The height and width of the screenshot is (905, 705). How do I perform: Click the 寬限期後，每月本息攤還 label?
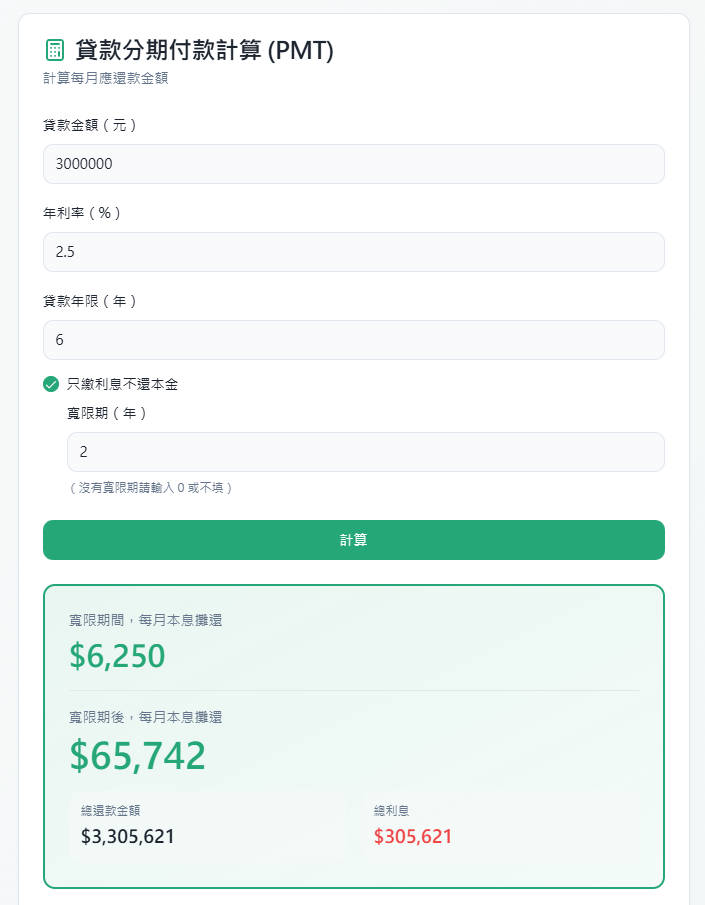(143, 716)
